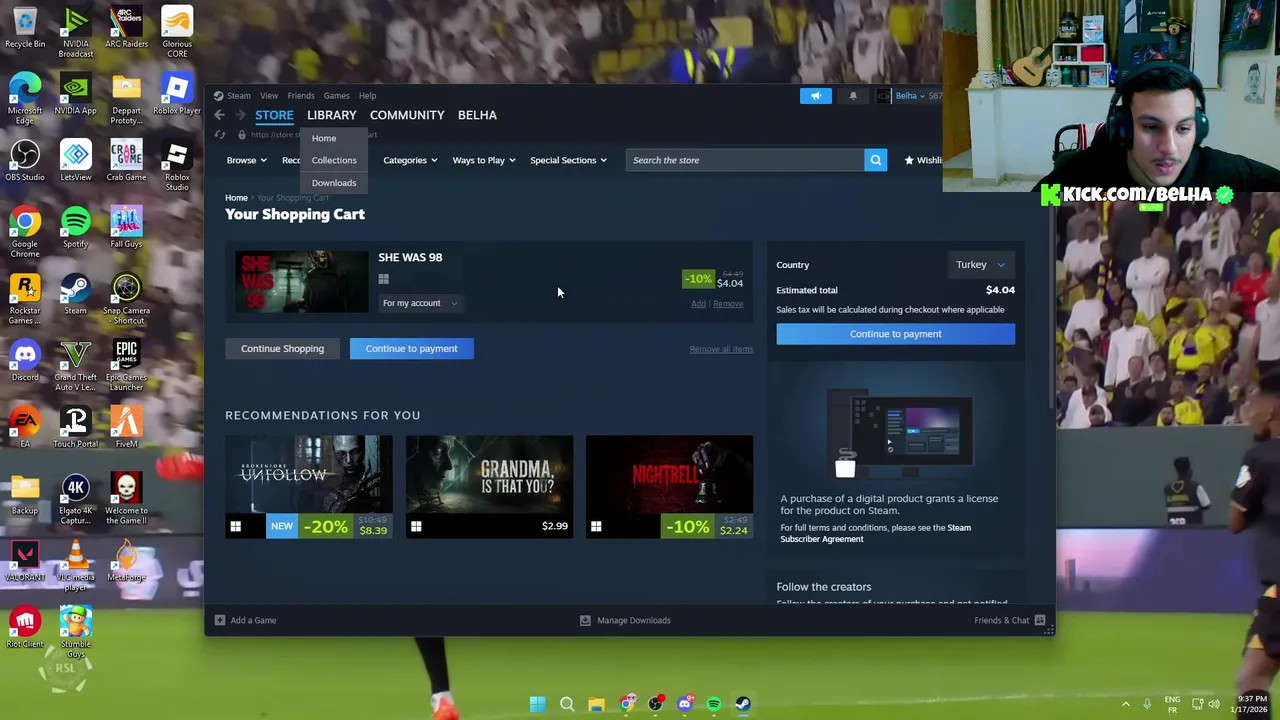The image size is (1280, 720).
Task: Open Windows Start button
Action: tap(537, 704)
